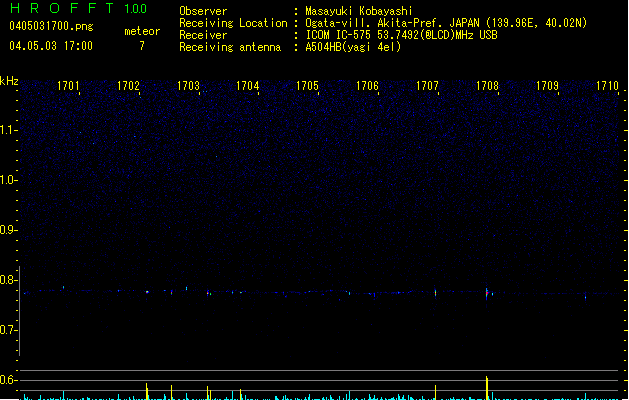Click the 1702 time marker
The width and height of the screenshot is (629, 400).
click(x=128, y=86)
